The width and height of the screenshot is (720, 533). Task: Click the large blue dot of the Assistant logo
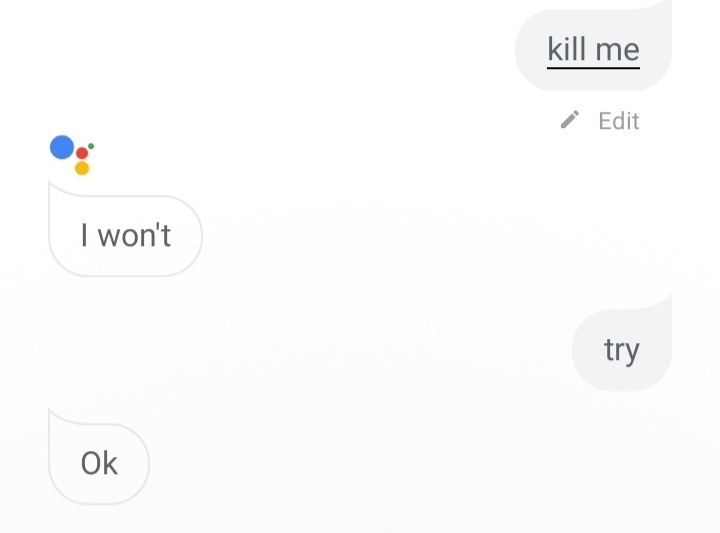62,147
